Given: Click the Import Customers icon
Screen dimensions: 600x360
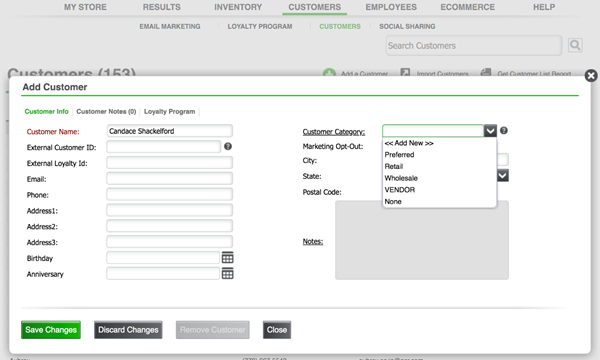Looking at the screenshot, I should pos(405,72).
